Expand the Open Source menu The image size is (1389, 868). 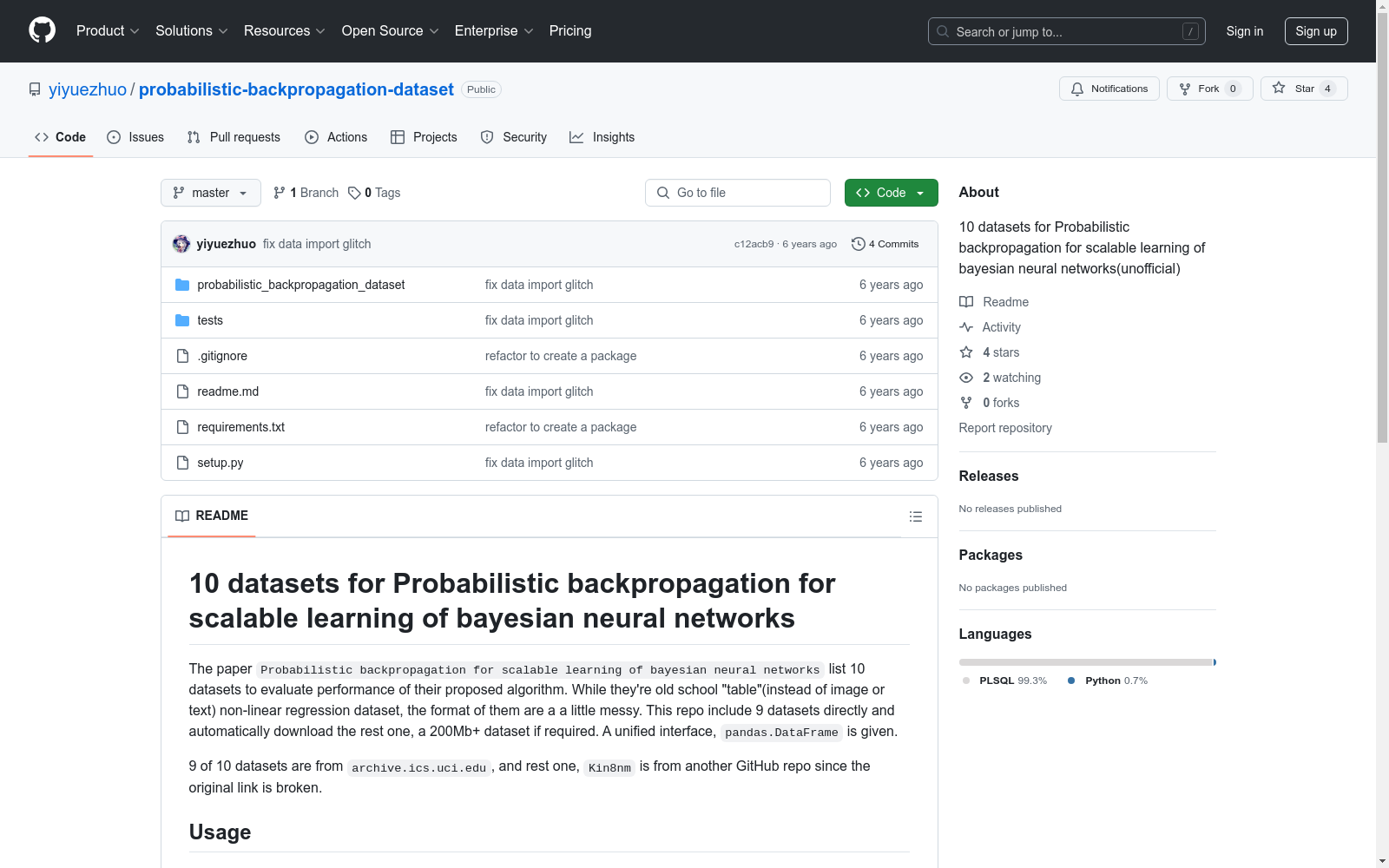click(x=391, y=31)
